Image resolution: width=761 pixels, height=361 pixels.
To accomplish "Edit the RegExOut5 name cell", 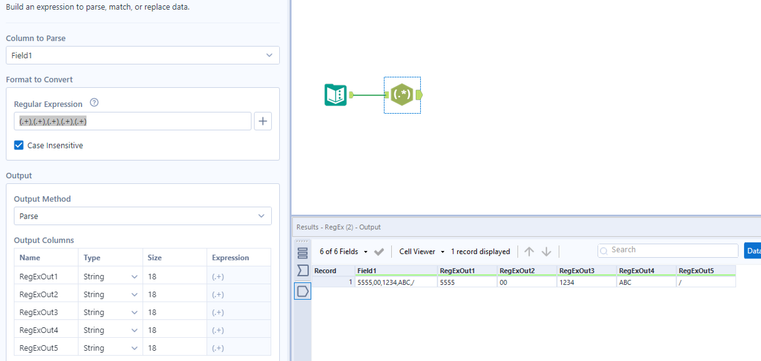I will tap(47, 348).
